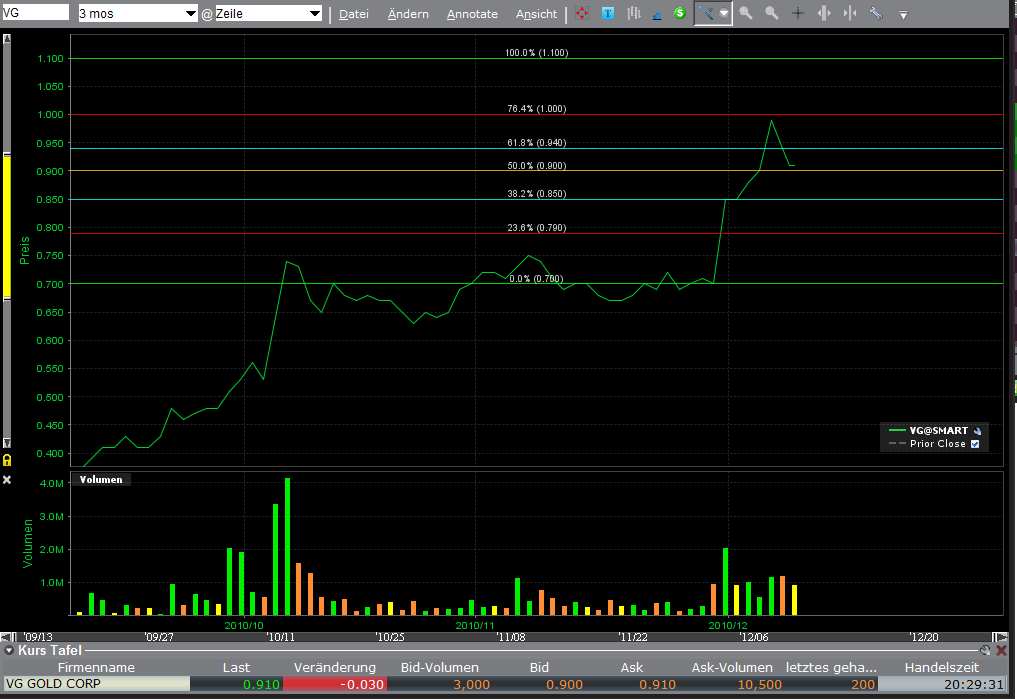Screen dimensions: 1017x699
Task: Activate the crosshair cursor icon
Action: pos(797,14)
